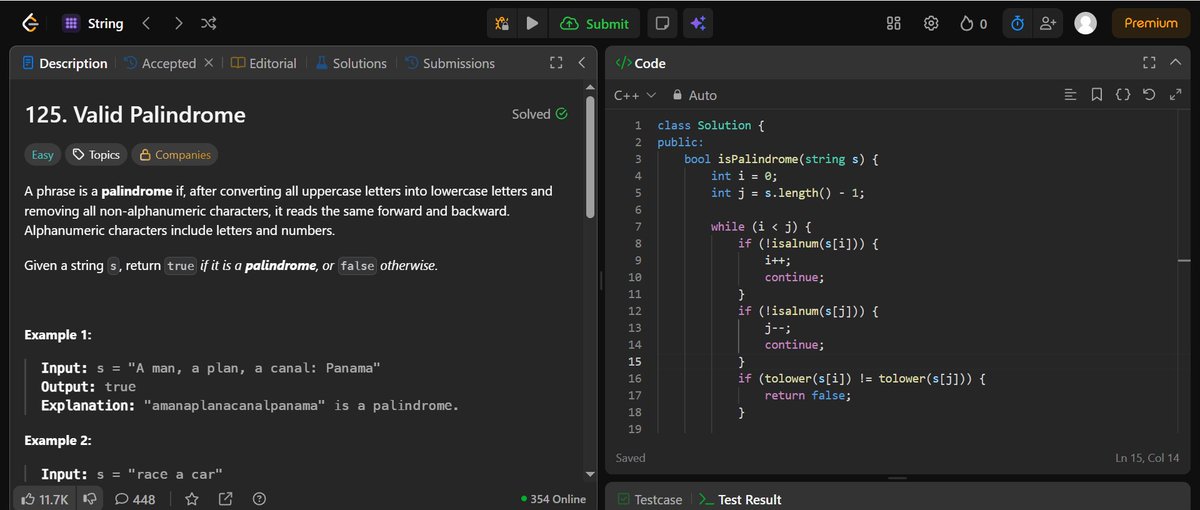Click the 'Saved' status text
This screenshot has height=510, width=1200.
(631, 458)
